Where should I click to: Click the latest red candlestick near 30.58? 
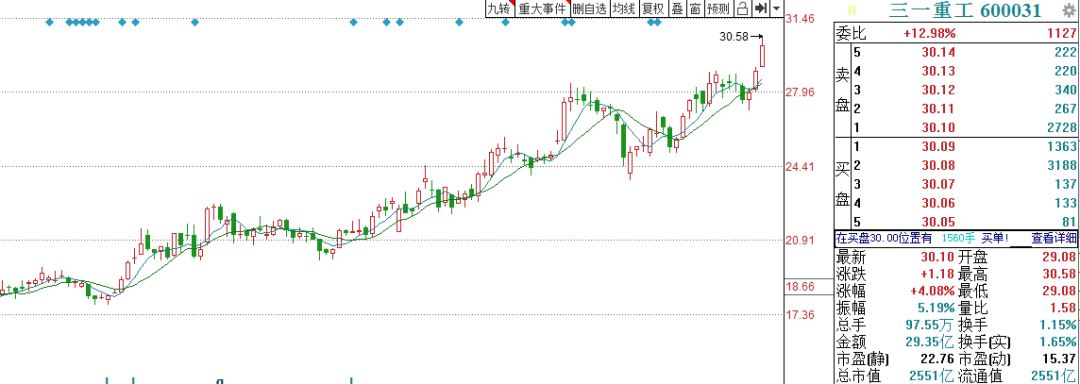pyautogui.click(x=762, y=56)
